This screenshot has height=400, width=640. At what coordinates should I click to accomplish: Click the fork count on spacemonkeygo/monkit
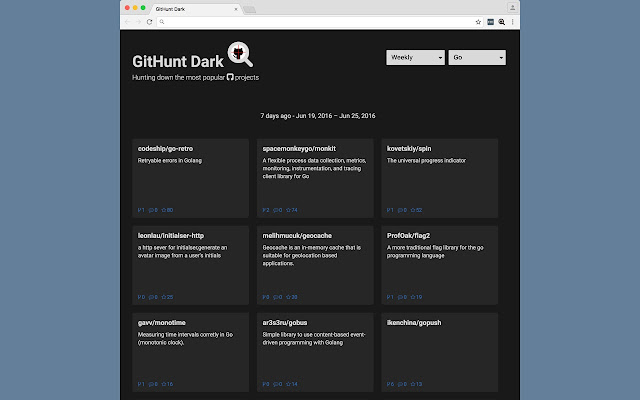(266, 210)
